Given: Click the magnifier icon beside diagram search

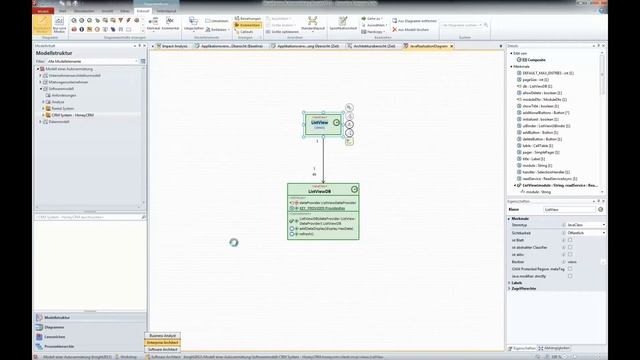Looking at the screenshot, I should pyautogui.click(x=486, y=25).
